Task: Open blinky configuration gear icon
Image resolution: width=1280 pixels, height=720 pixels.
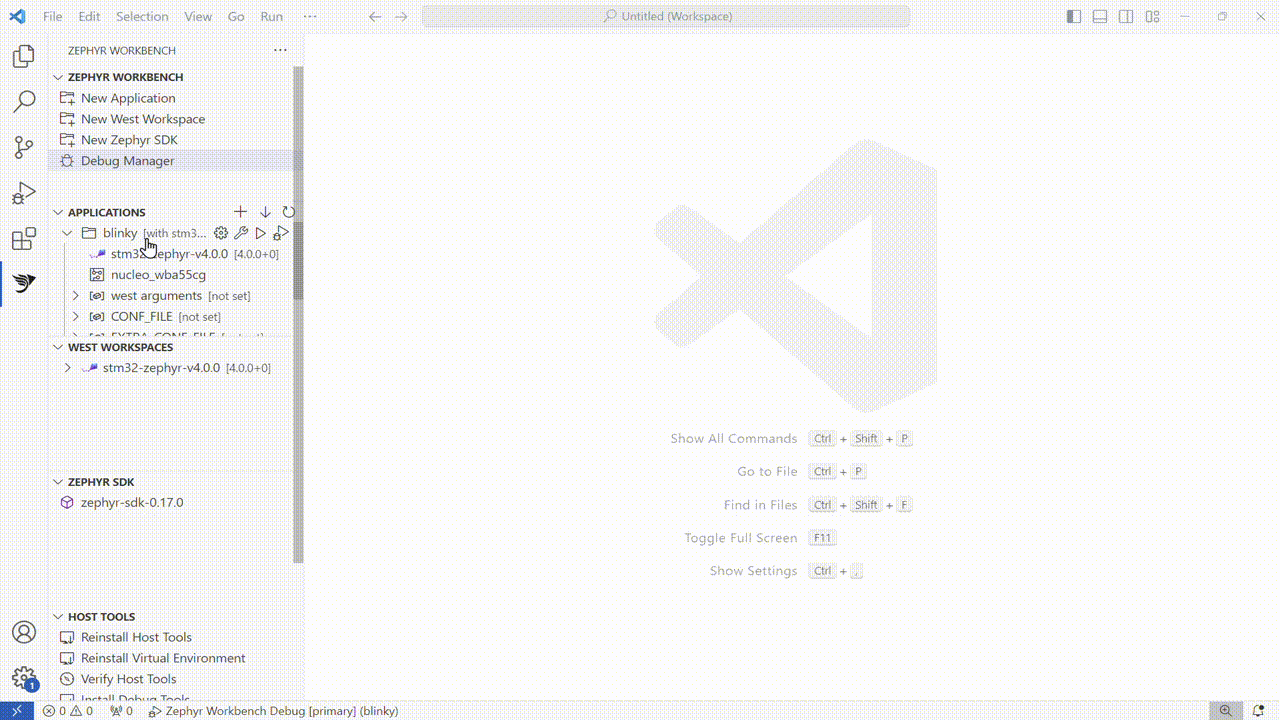Action: pos(221,233)
